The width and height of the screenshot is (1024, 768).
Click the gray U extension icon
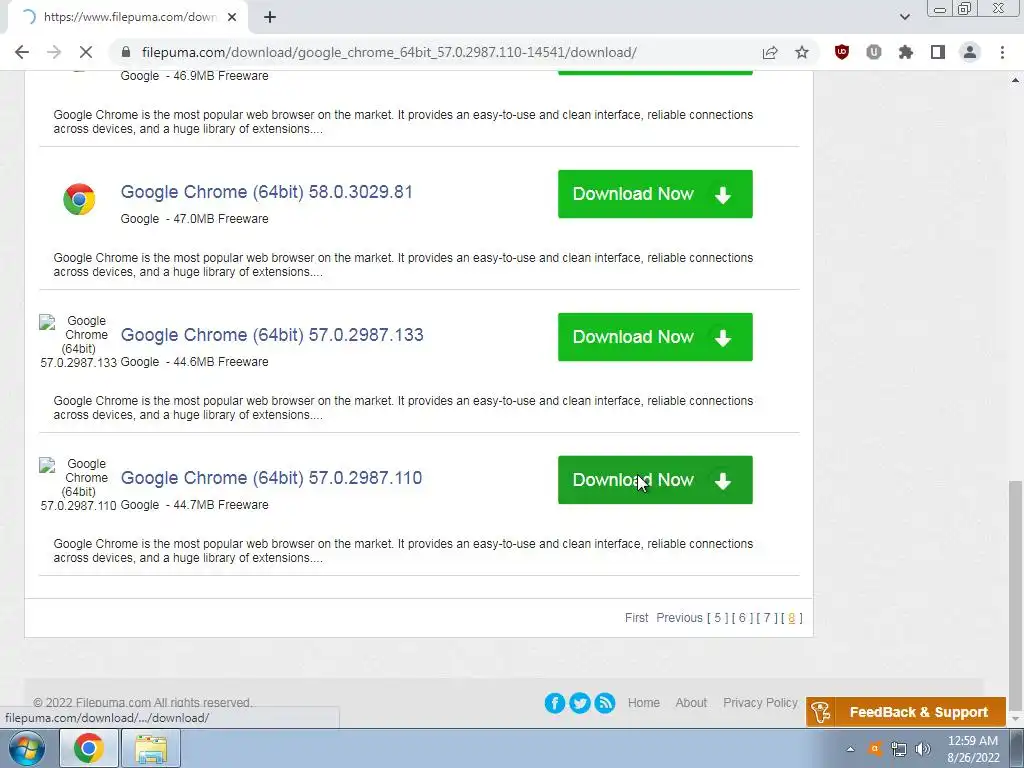(x=874, y=52)
